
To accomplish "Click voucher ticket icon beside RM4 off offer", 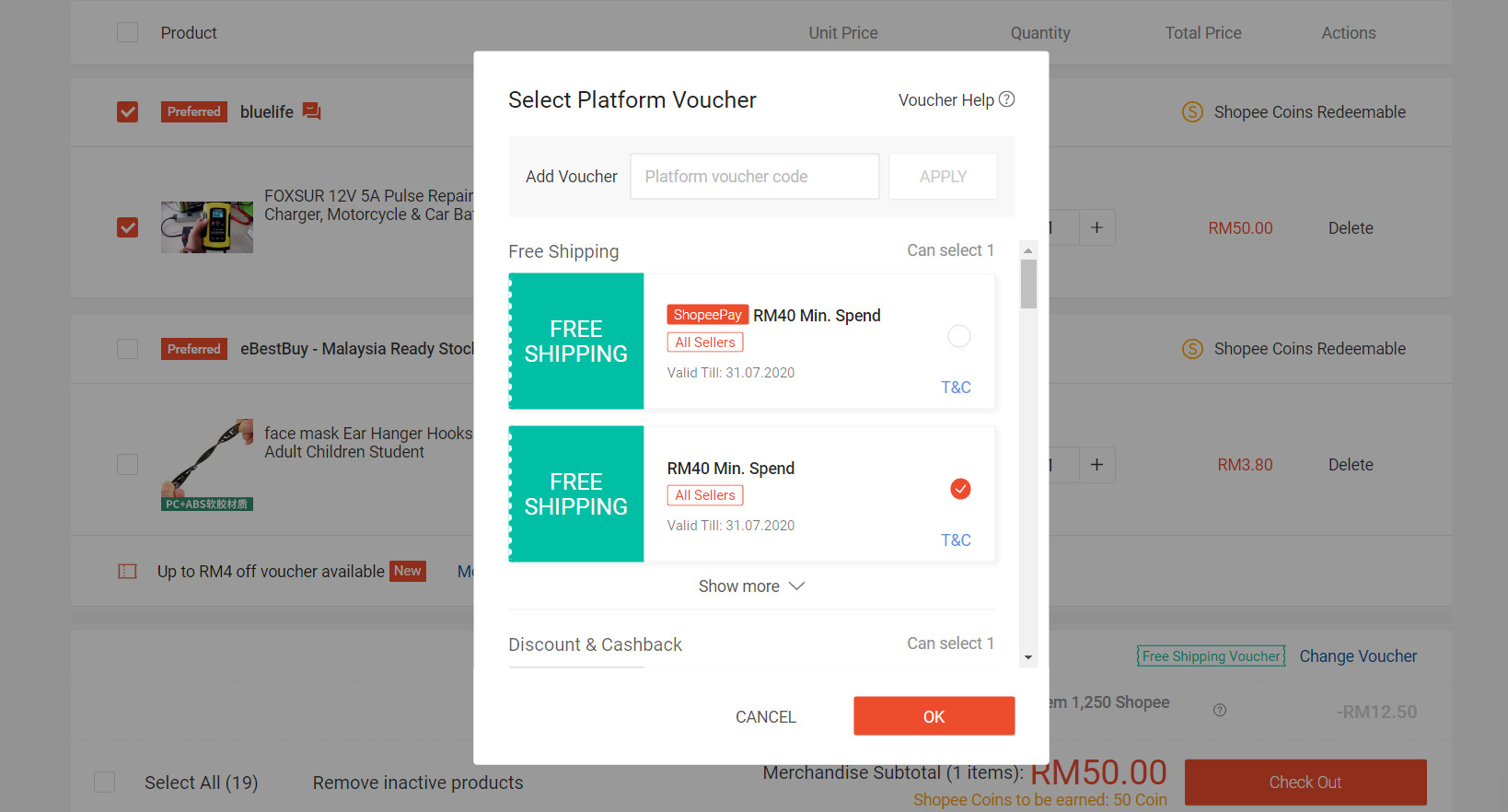I will (127, 572).
